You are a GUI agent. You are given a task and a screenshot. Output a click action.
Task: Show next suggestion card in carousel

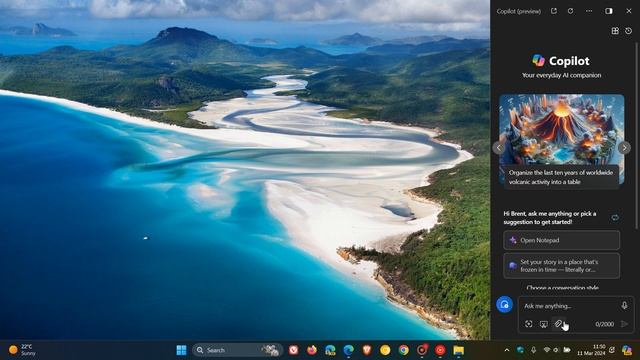pos(624,148)
